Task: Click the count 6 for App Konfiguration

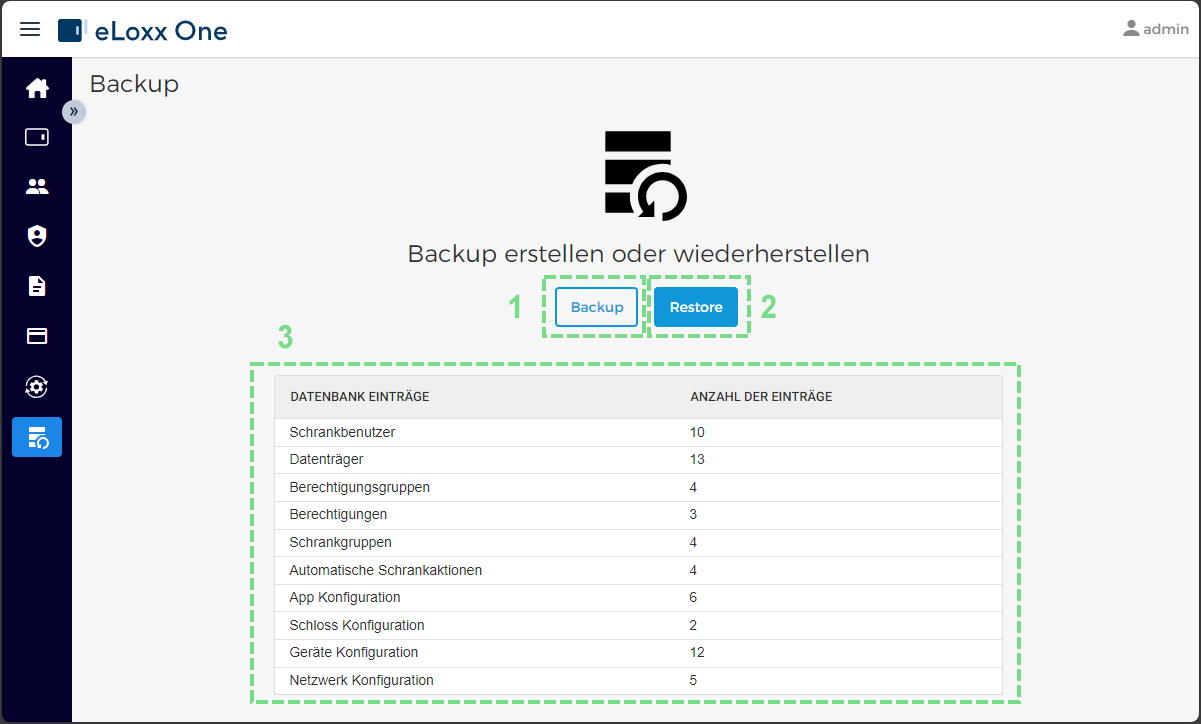Action: point(693,597)
